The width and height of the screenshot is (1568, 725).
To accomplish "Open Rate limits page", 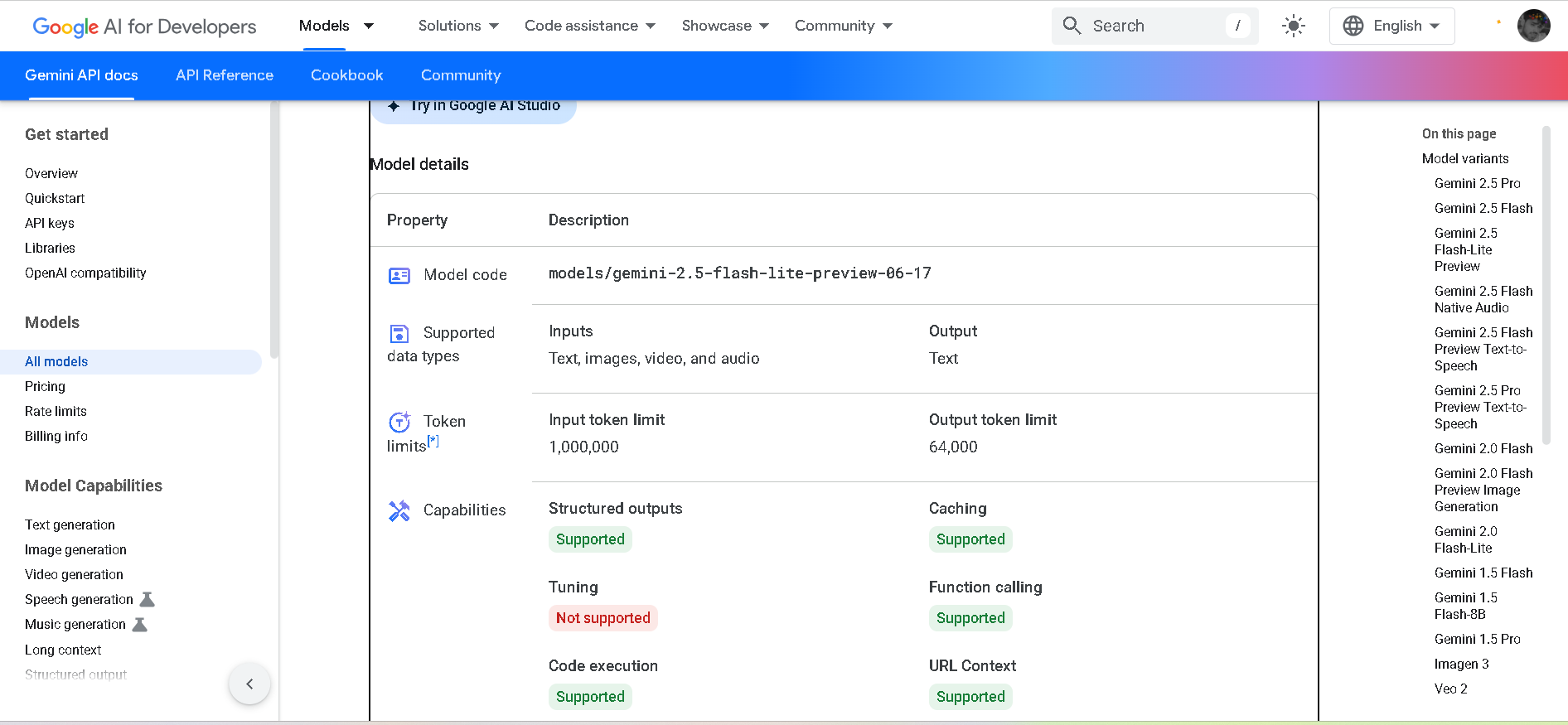I will (x=56, y=411).
